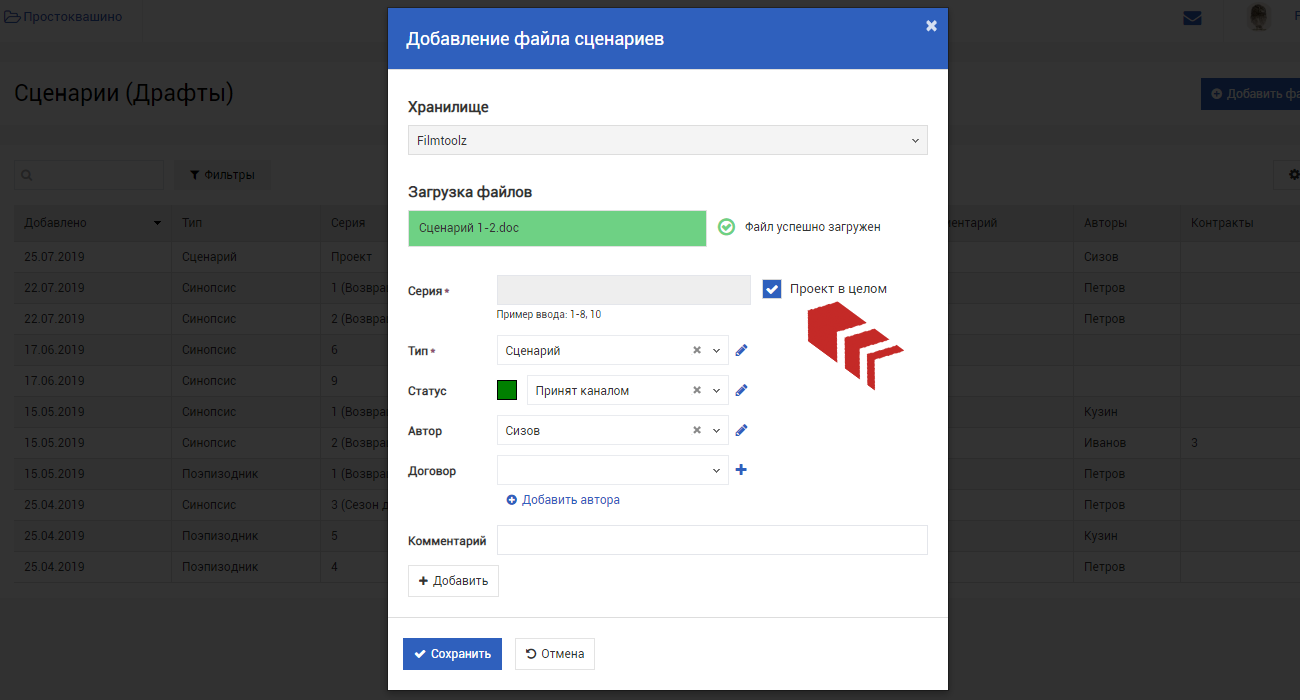Click the search field in background page
Viewport: 1300px width, 700px height.
point(89,175)
